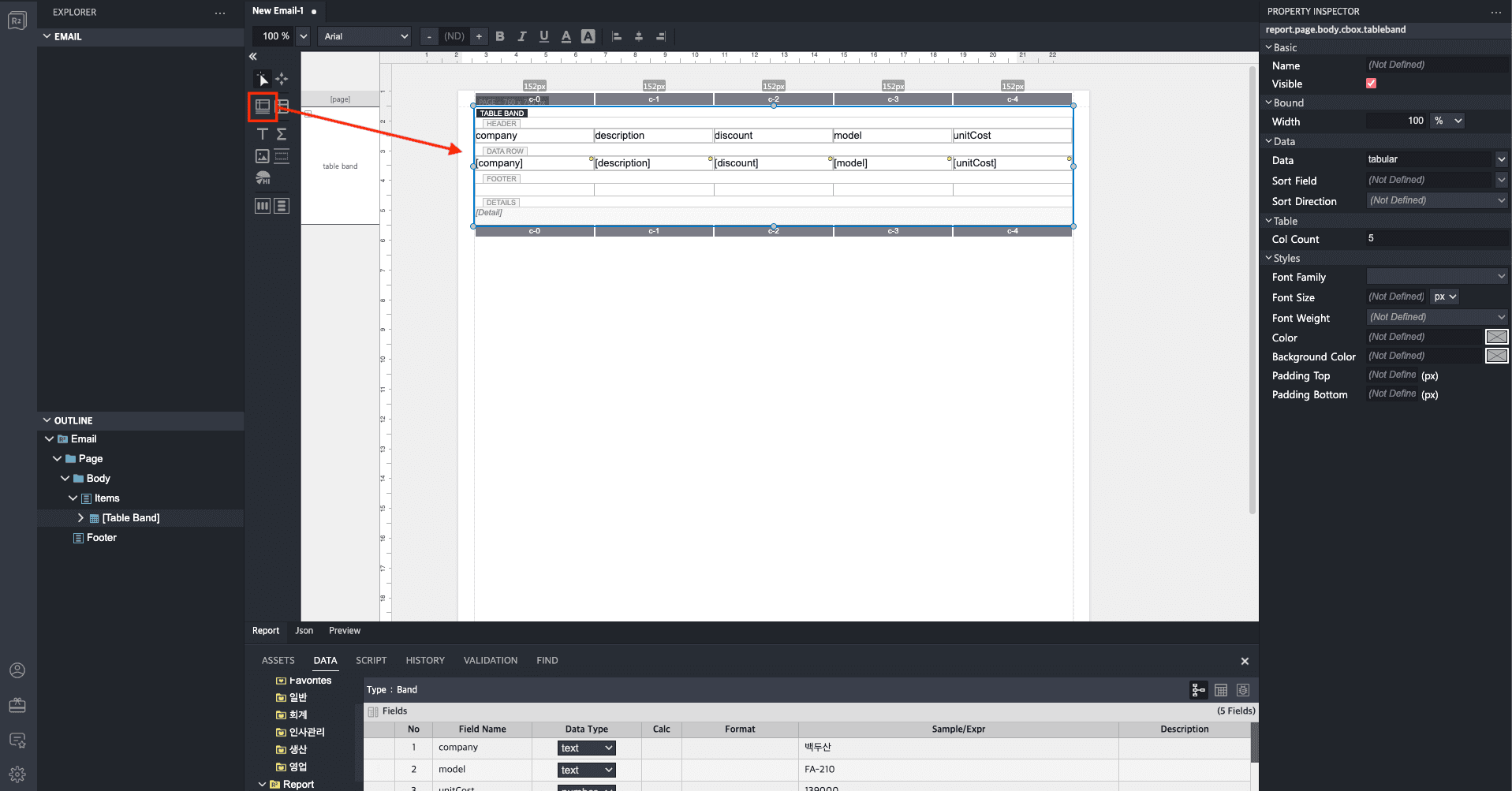Switch to the Json view tab

tap(304, 631)
